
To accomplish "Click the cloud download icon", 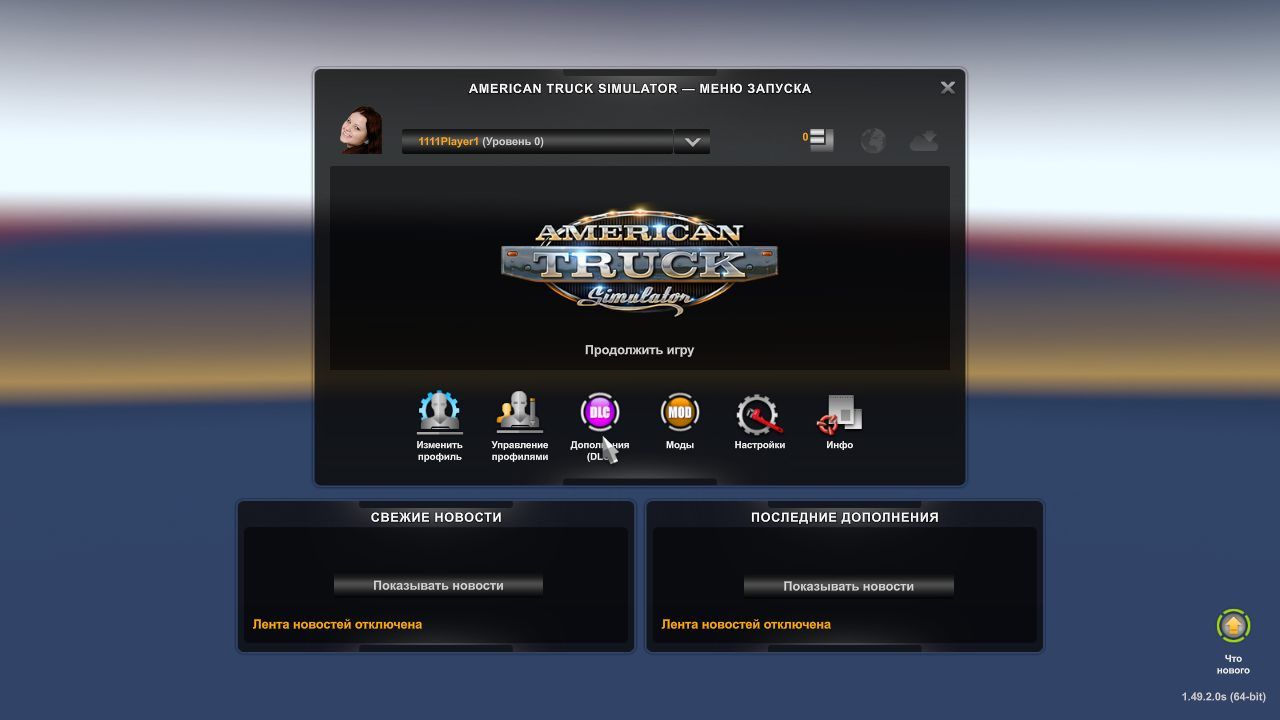I will coord(924,141).
